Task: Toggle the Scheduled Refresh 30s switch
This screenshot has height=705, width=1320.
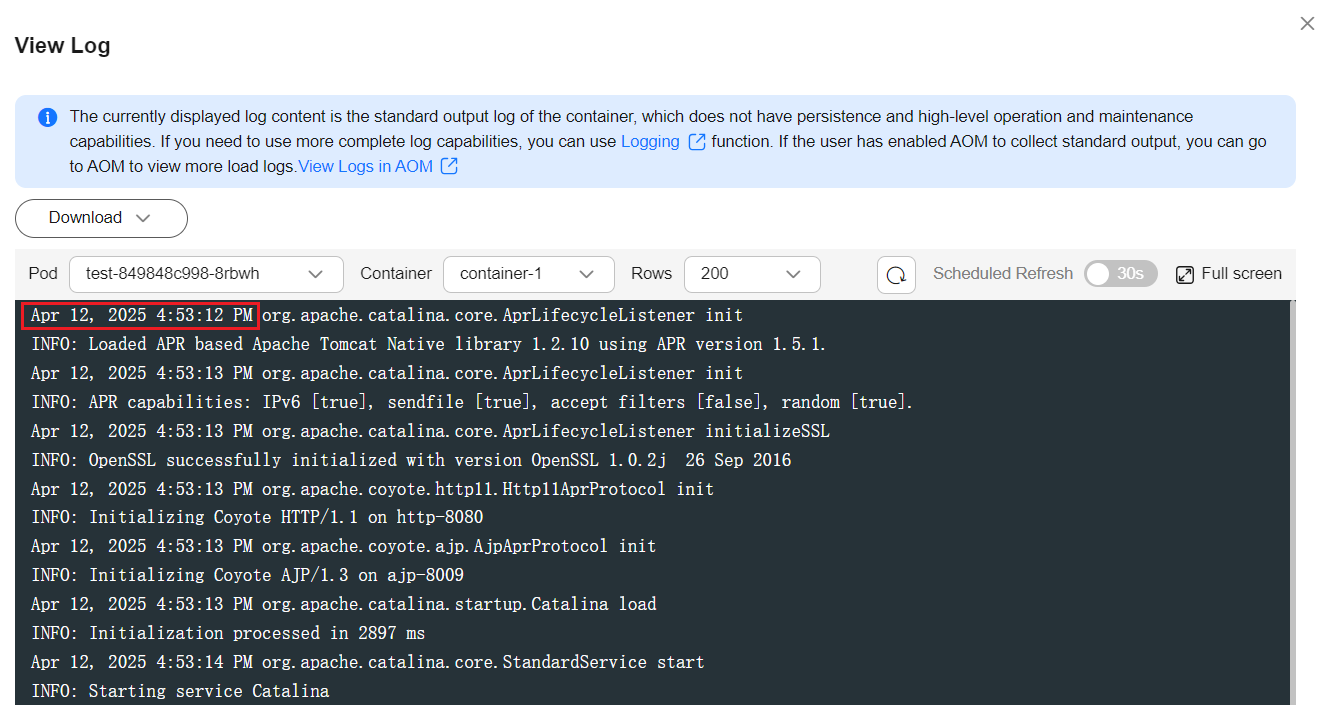Action: [x=1121, y=274]
